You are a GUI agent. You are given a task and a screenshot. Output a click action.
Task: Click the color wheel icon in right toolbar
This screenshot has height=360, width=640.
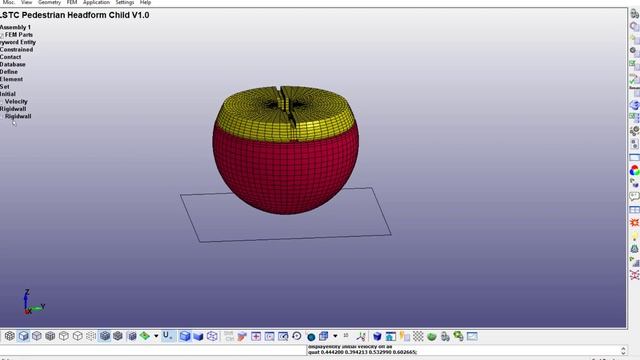(x=634, y=170)
